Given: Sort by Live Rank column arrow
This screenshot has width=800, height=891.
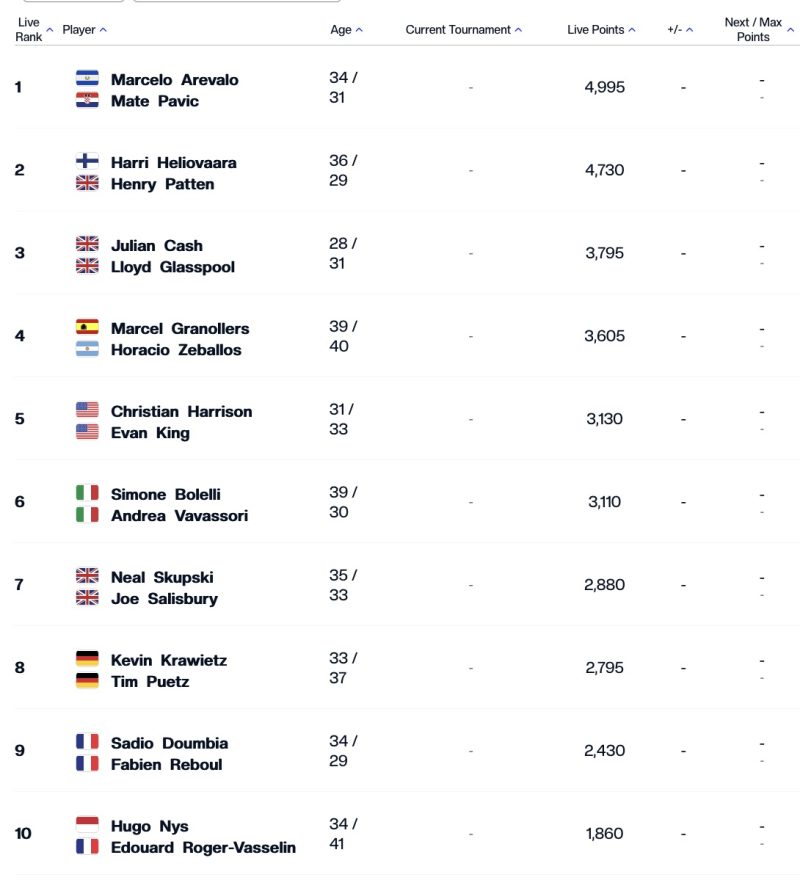Looking at the screenshot, I should 50,30.
